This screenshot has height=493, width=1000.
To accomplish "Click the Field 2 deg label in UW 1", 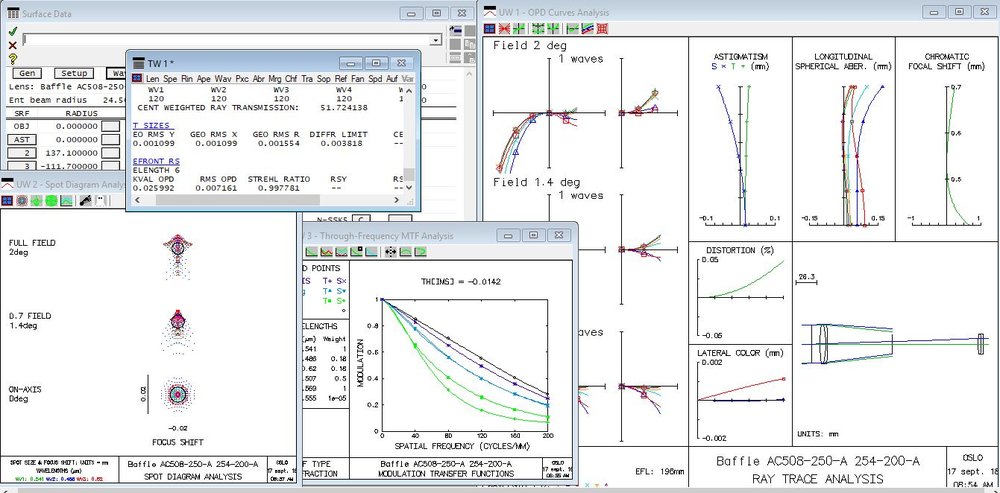I will pos(530,46).
